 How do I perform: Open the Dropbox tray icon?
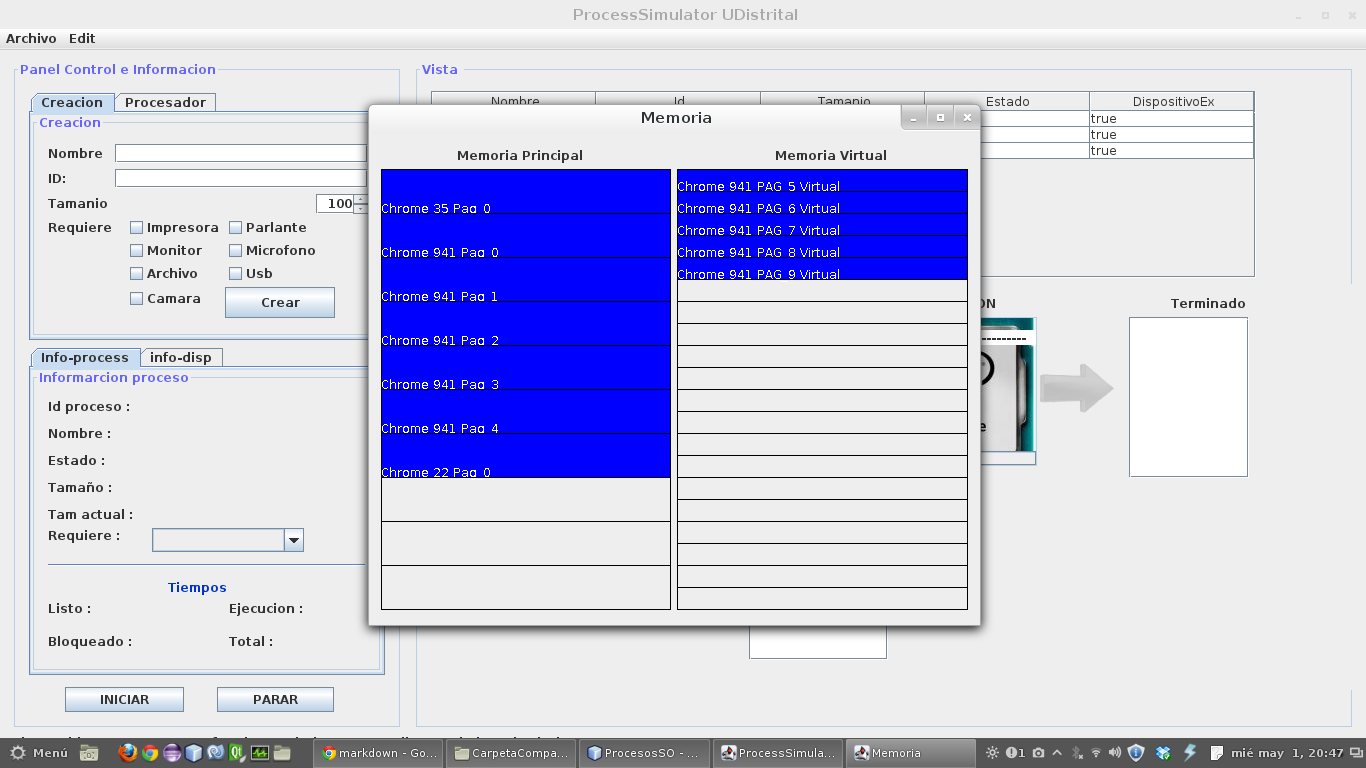click(1163, 753)
